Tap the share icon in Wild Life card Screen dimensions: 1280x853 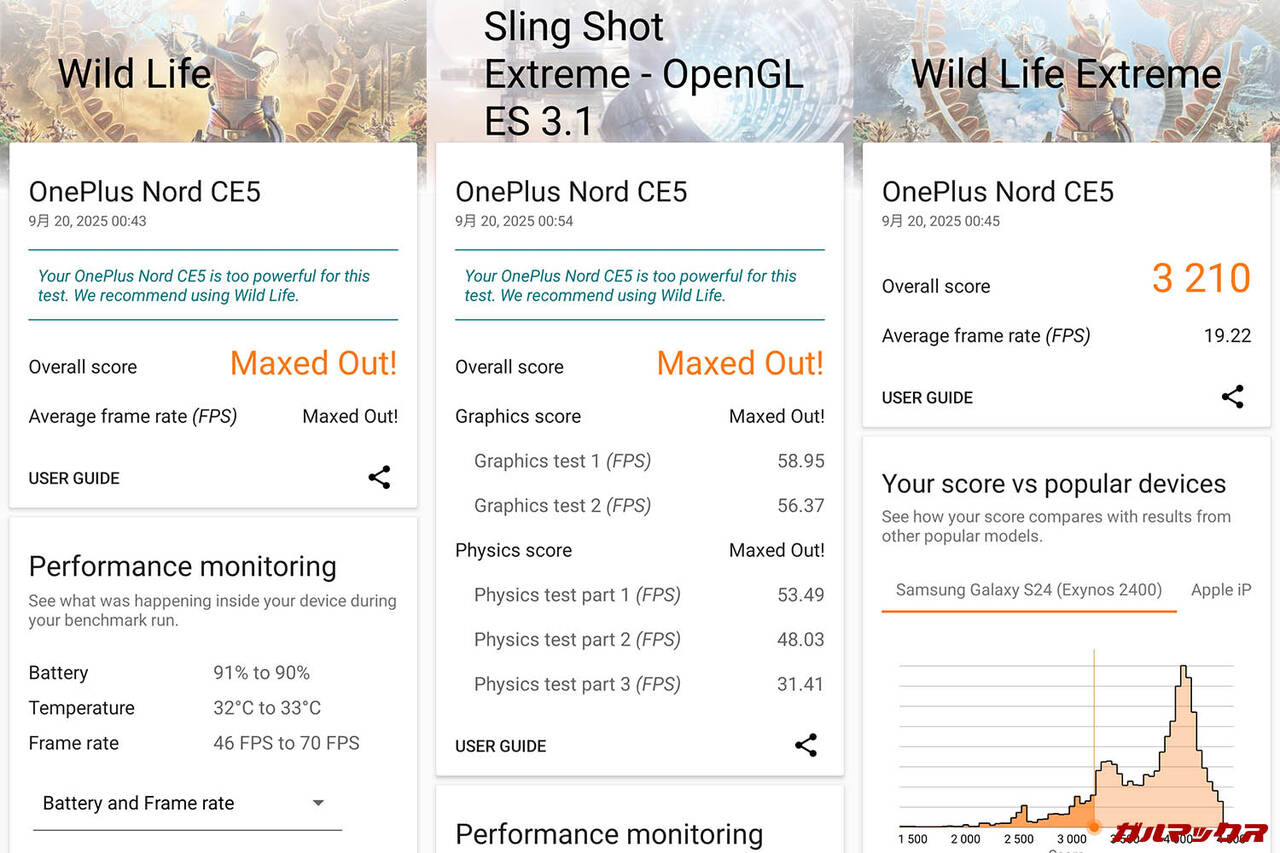(x=379, y=477)
